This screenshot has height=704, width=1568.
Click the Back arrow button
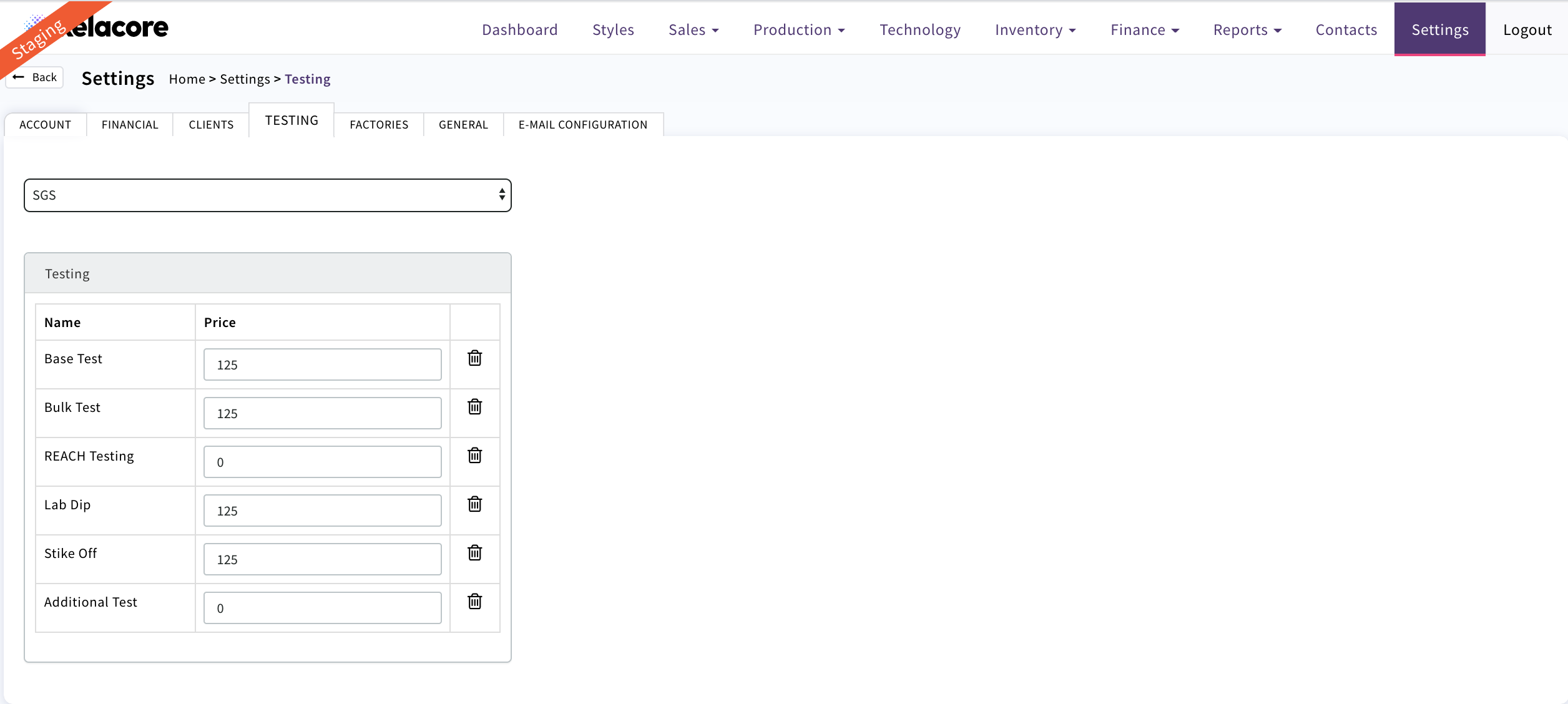[35, 77]
